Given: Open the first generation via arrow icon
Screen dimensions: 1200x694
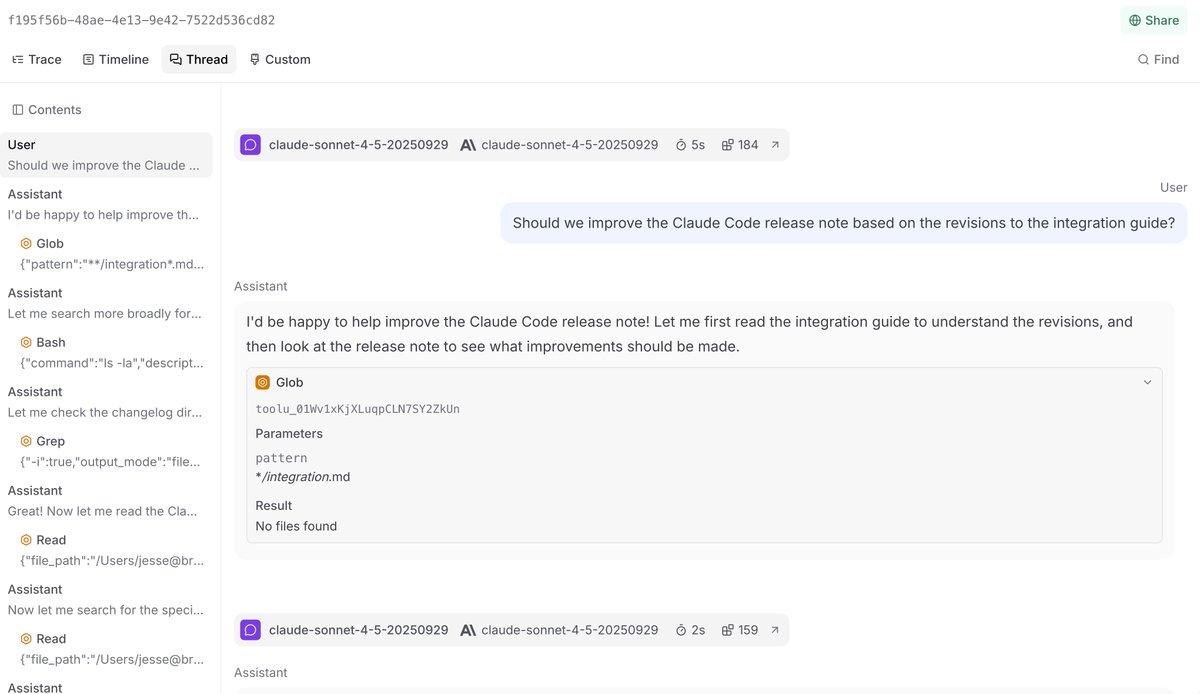Looking at the screenshot, I should tap(775, 145).
